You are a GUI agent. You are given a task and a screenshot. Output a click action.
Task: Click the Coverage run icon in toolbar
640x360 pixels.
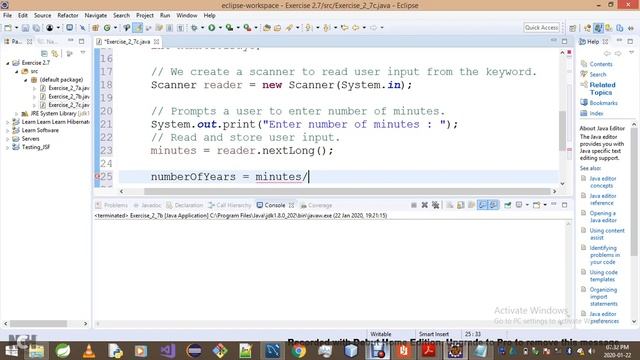(x=229, y=28)
